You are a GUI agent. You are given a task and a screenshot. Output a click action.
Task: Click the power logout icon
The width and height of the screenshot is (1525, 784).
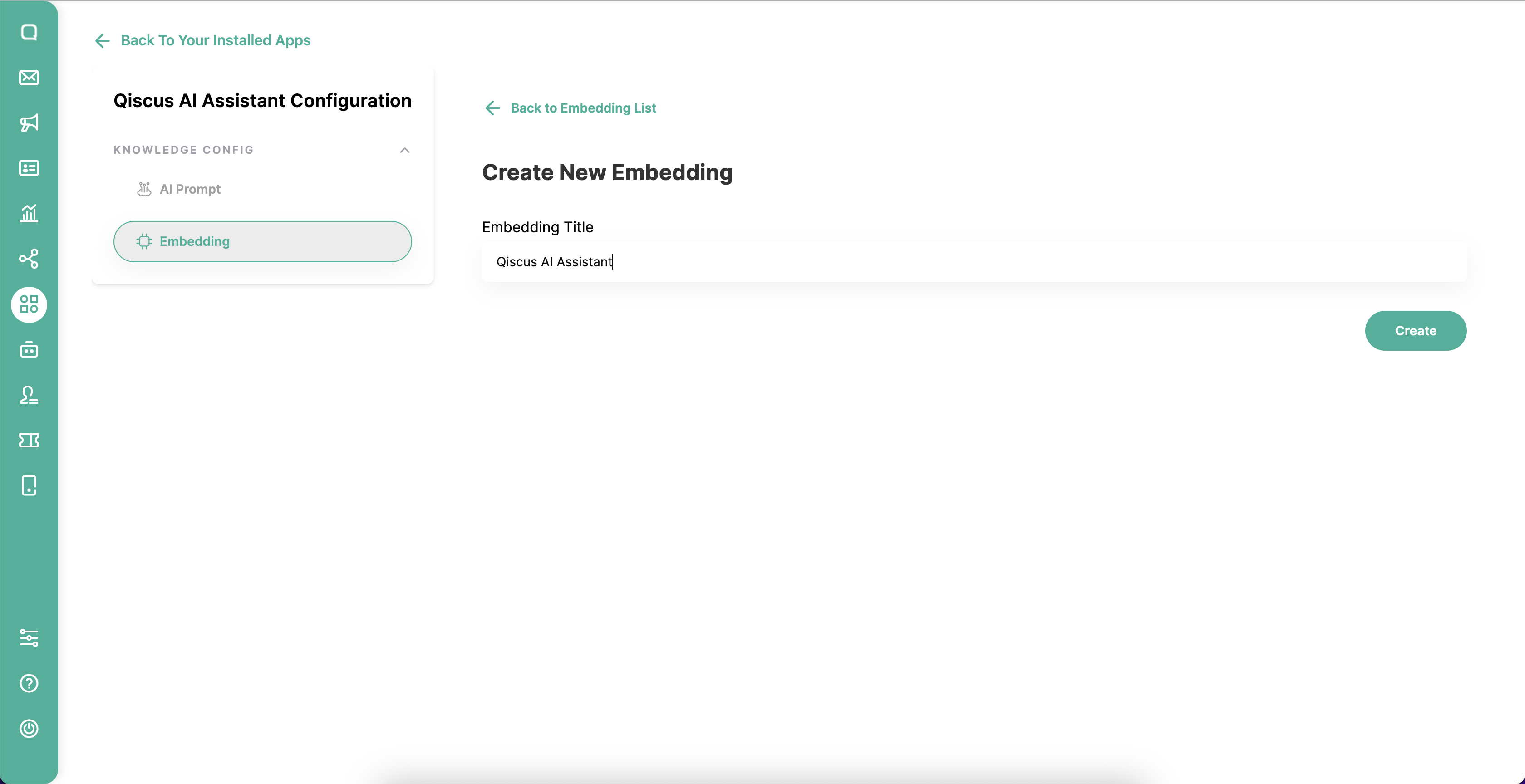(x=29, y=728)
